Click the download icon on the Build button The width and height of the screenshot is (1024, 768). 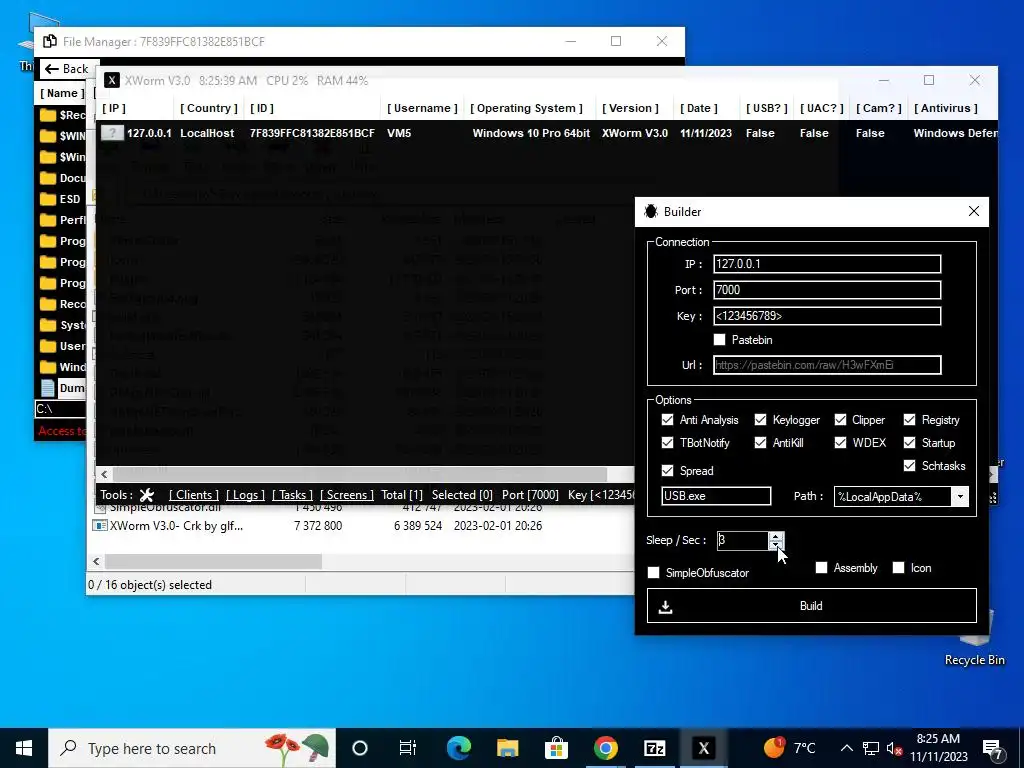(x=665, y=607)
